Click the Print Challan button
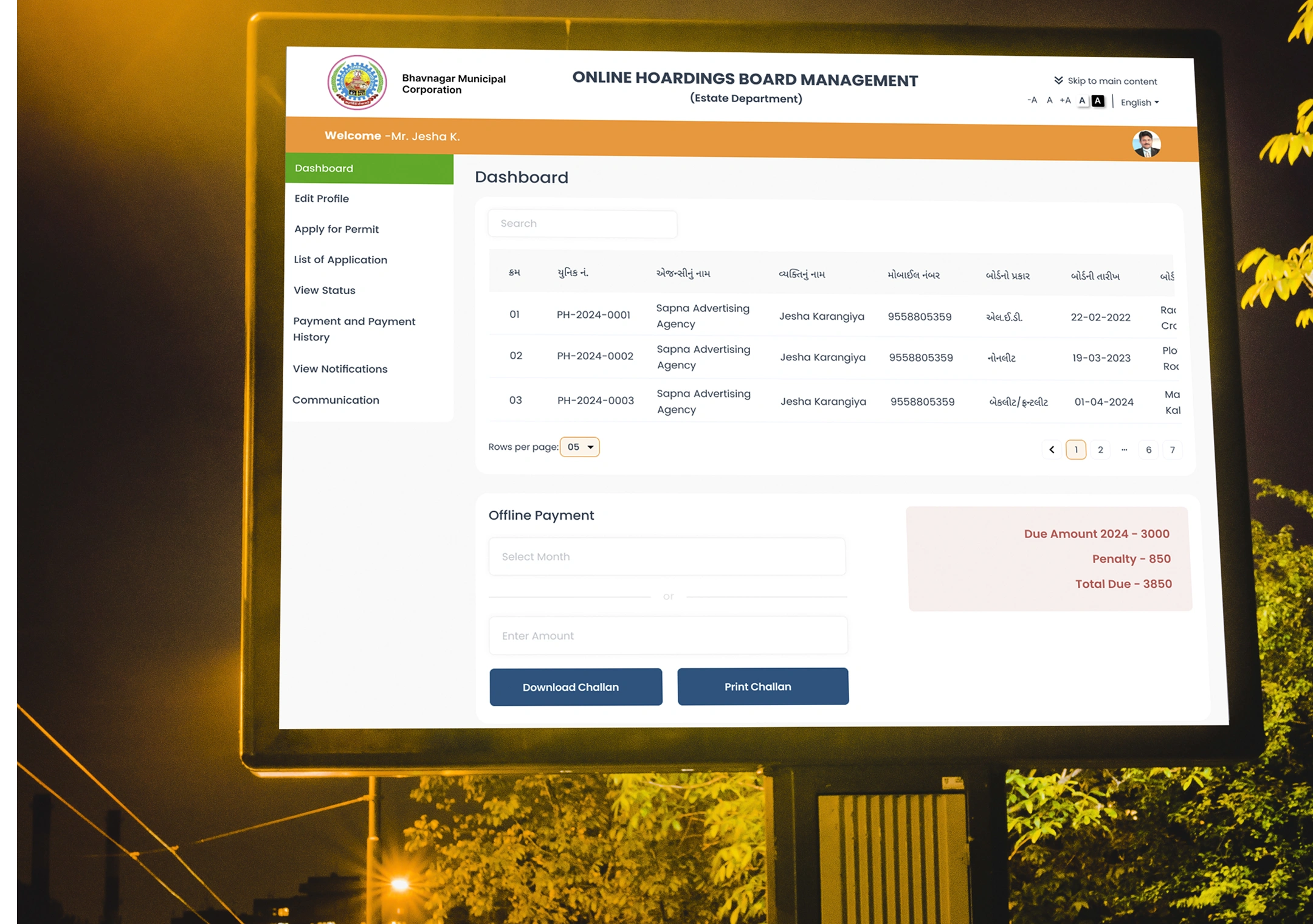The image size is (1313, 924). [x=763, y=686]
